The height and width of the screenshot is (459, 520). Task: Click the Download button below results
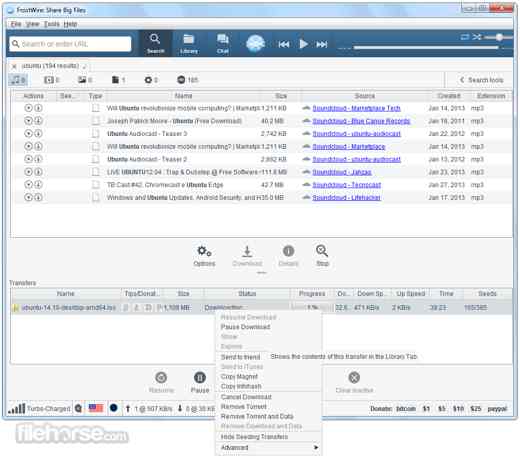coord(247,256)
